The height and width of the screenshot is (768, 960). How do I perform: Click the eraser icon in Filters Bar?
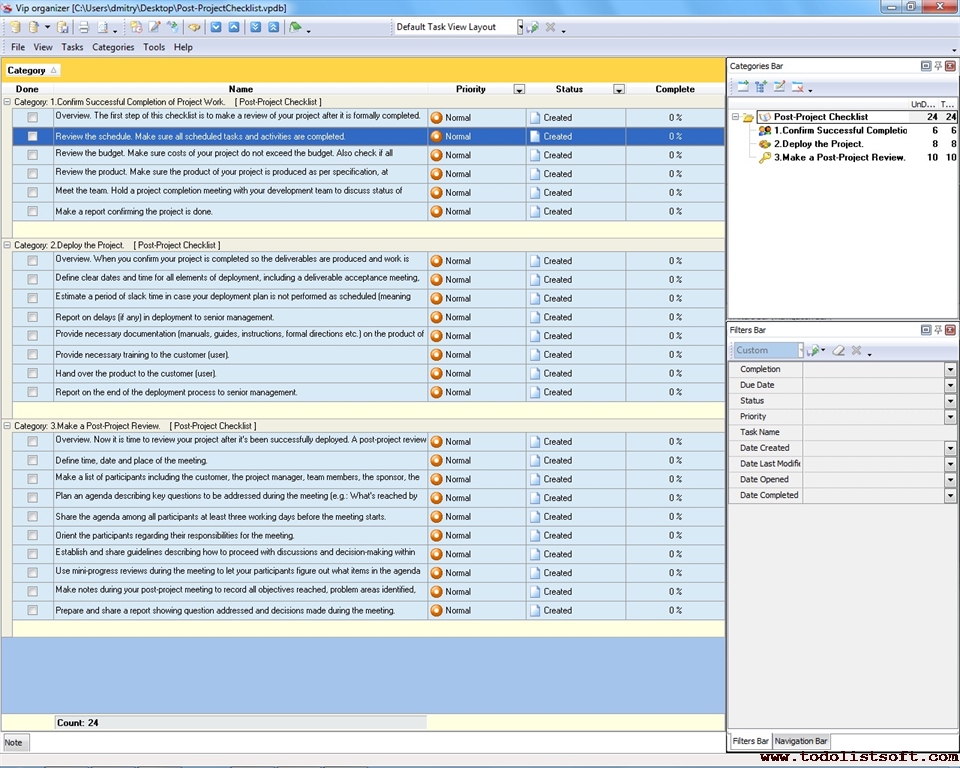pos(839,351)
